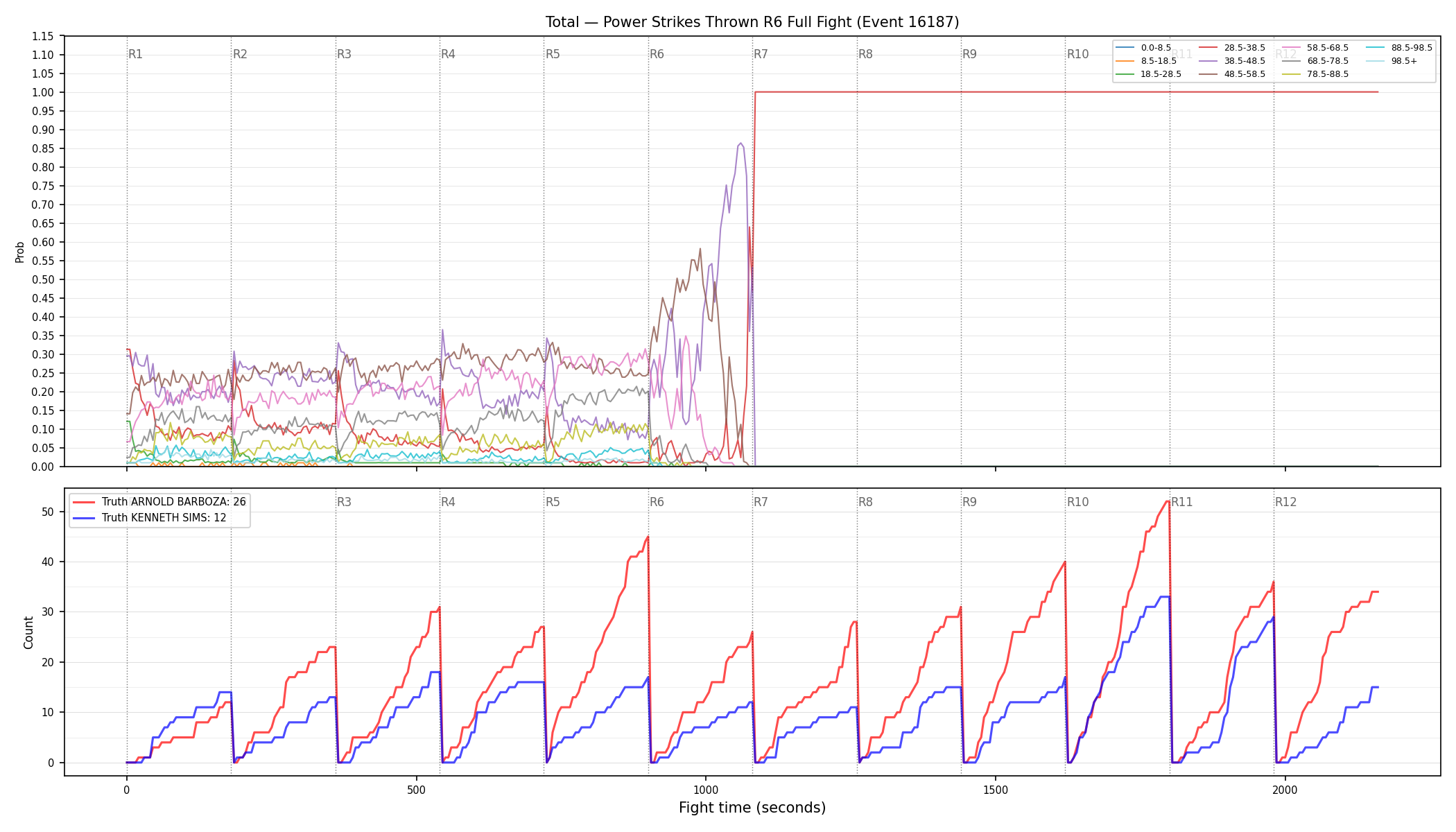The width and height of the screenshot is (1456, 832).
Task: Click the R8 round label in top chart
Action: [x=865, y=54]
